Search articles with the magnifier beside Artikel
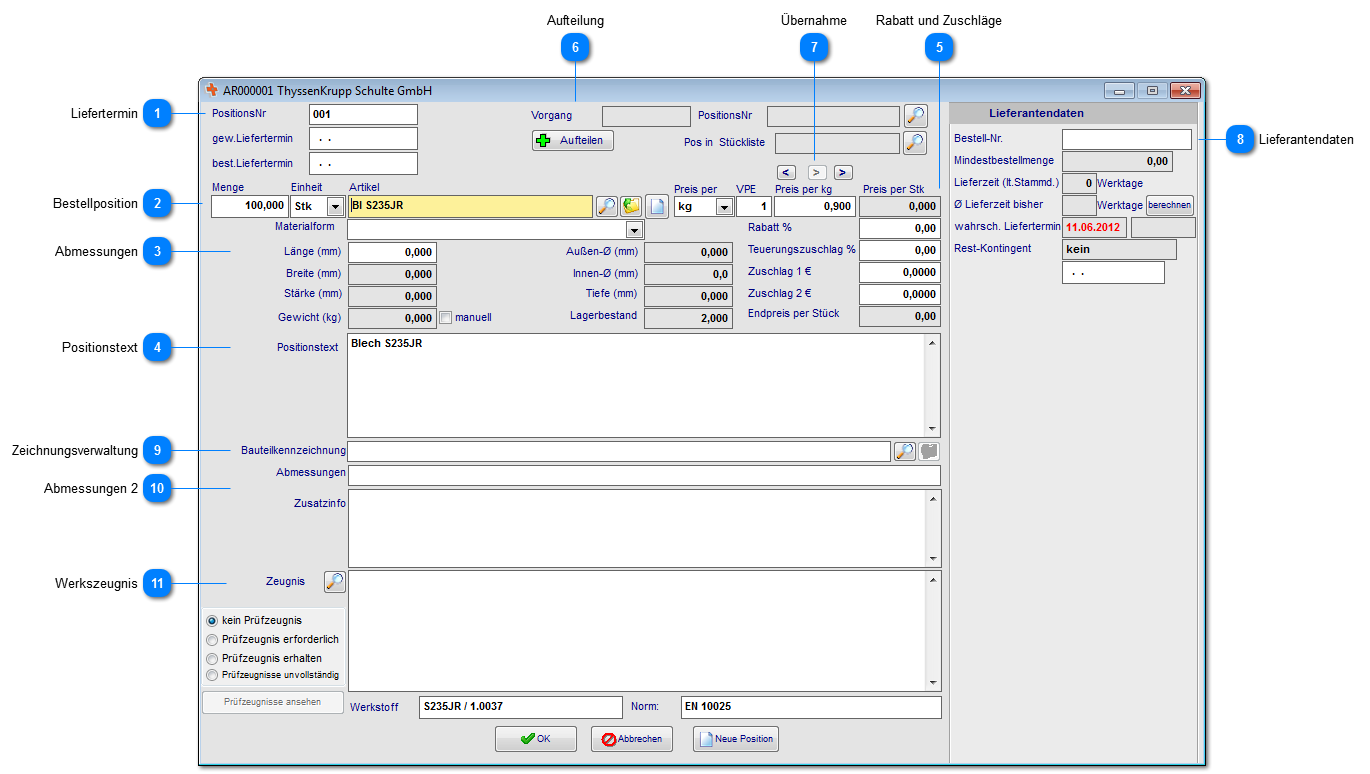 click(x=606, y=207)
